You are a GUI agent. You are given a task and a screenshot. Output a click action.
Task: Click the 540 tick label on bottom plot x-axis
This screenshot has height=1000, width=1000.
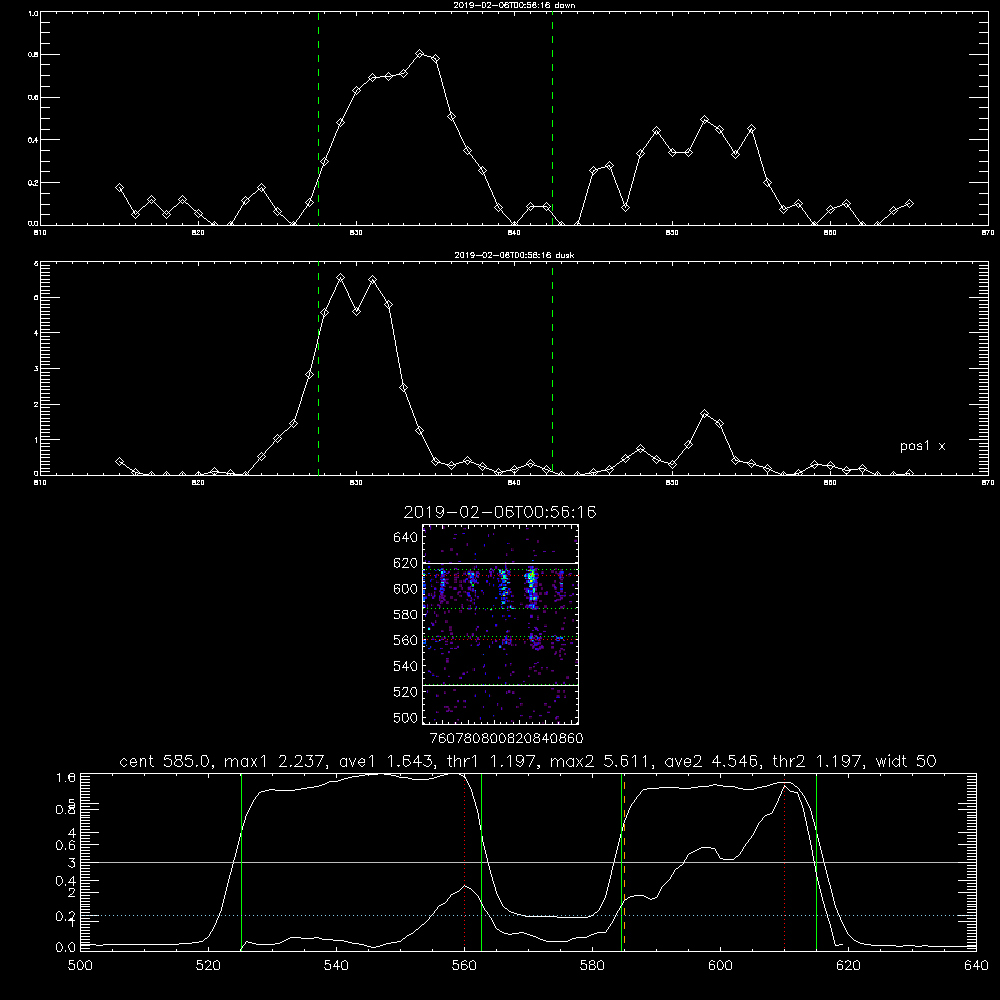coord(336,966)
